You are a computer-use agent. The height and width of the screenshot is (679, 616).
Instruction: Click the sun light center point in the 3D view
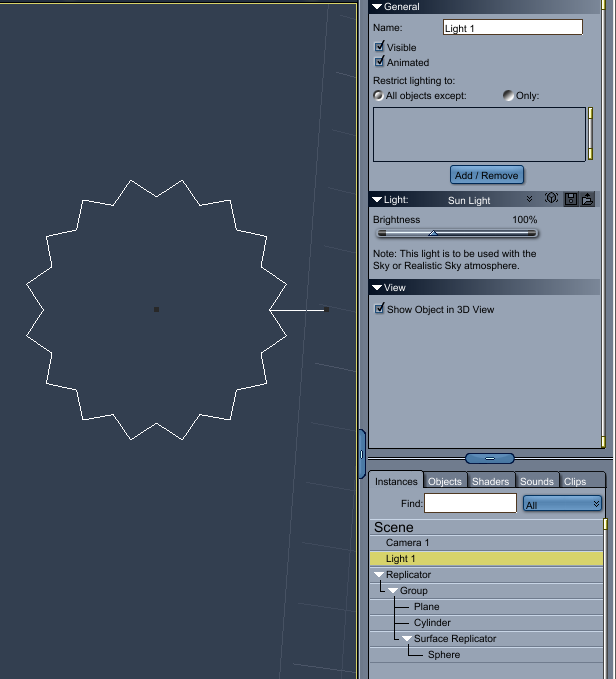[156, 310]
